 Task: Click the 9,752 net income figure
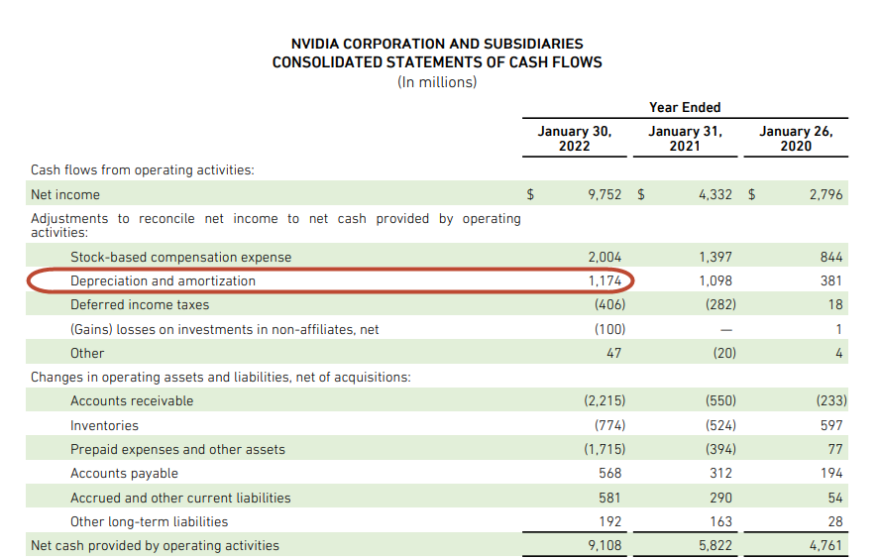[x=605, y=195]
